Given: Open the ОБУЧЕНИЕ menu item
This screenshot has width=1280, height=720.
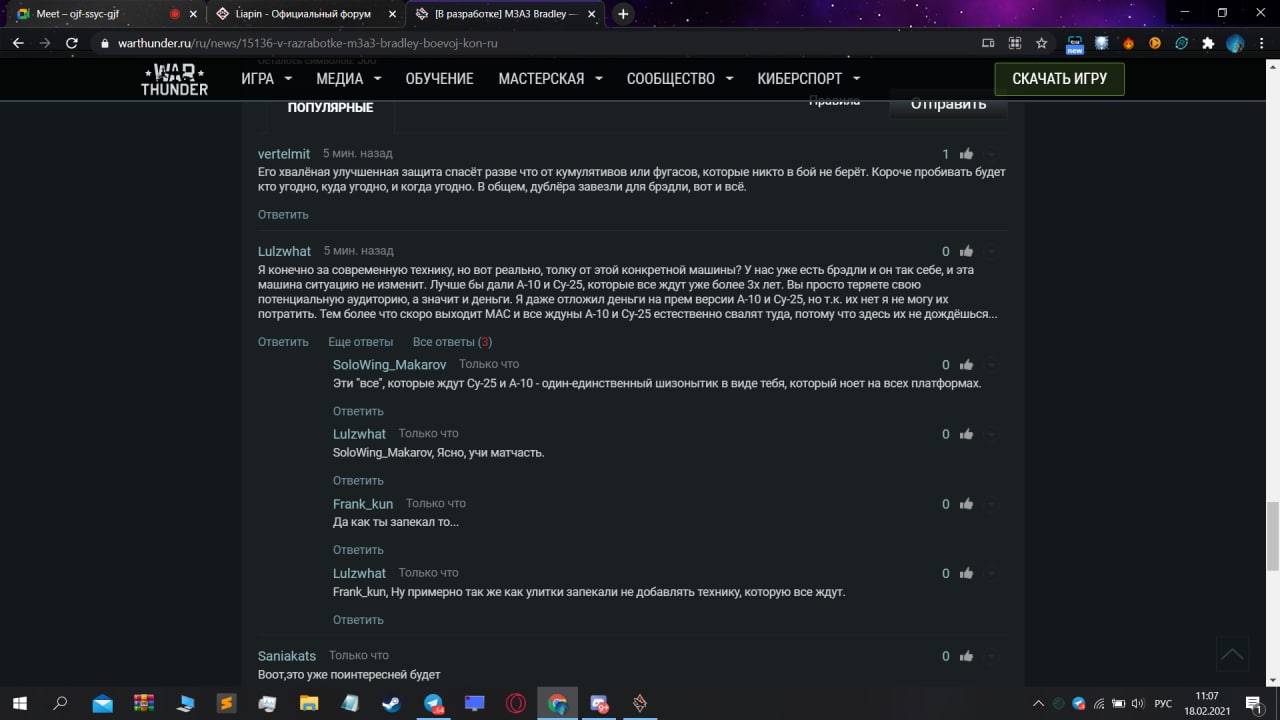Looking at the screenshot, I should point(439,79).
